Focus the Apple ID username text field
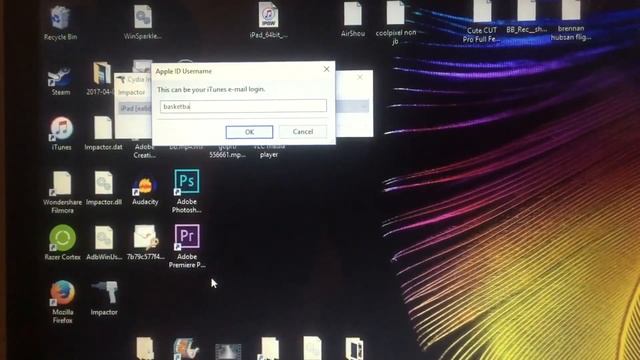The height and width of the screenshot is (360, 640). (243, 106)
